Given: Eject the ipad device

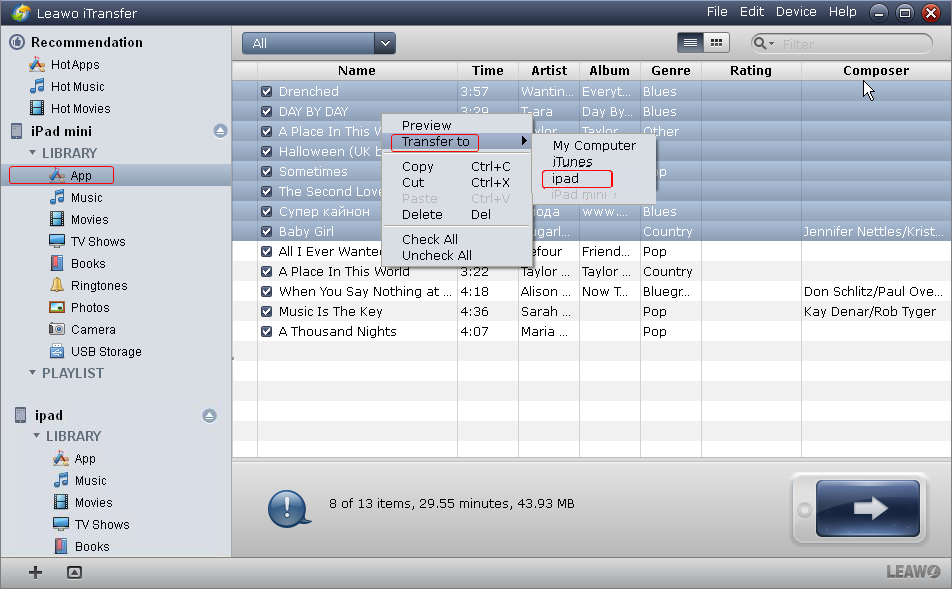Looking at the screenshot, I should point(209,415).
